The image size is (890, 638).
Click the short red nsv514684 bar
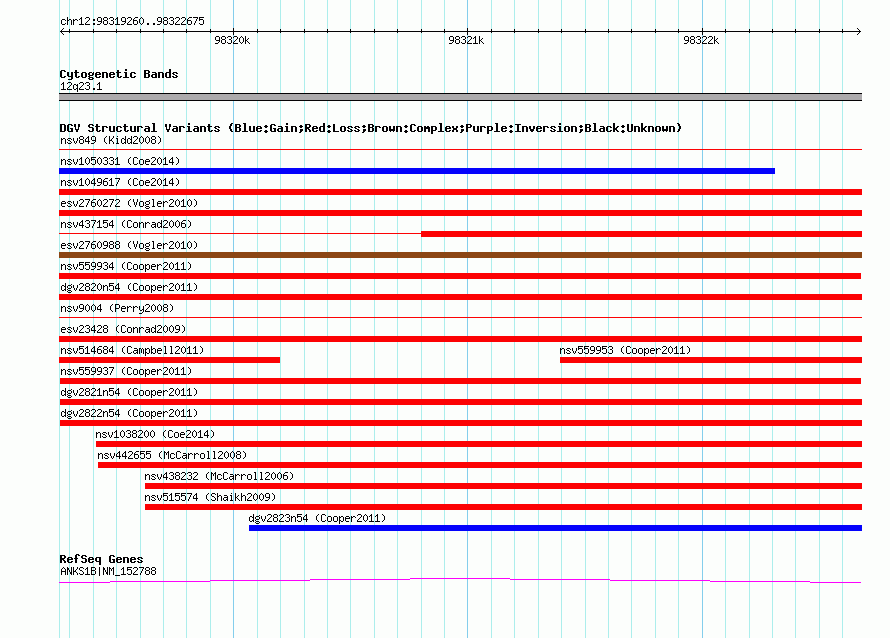point(169,360)
